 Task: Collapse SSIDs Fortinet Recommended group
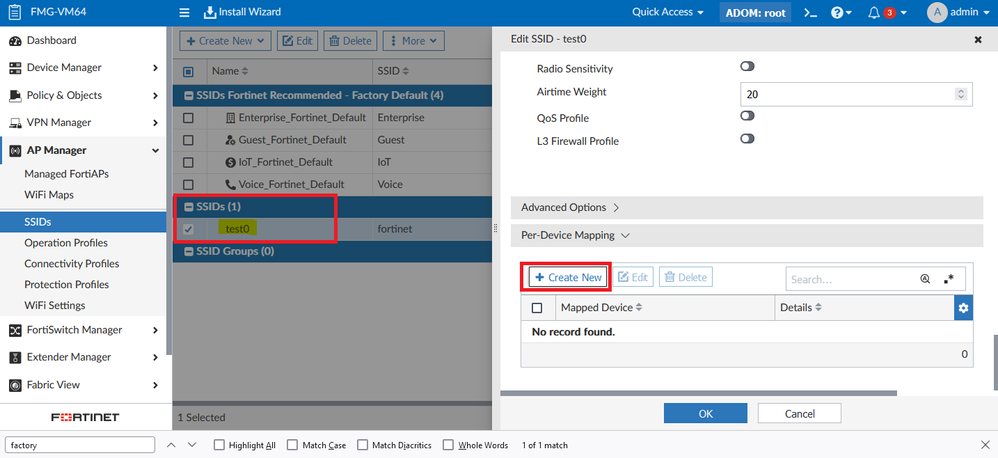point(188,96)
